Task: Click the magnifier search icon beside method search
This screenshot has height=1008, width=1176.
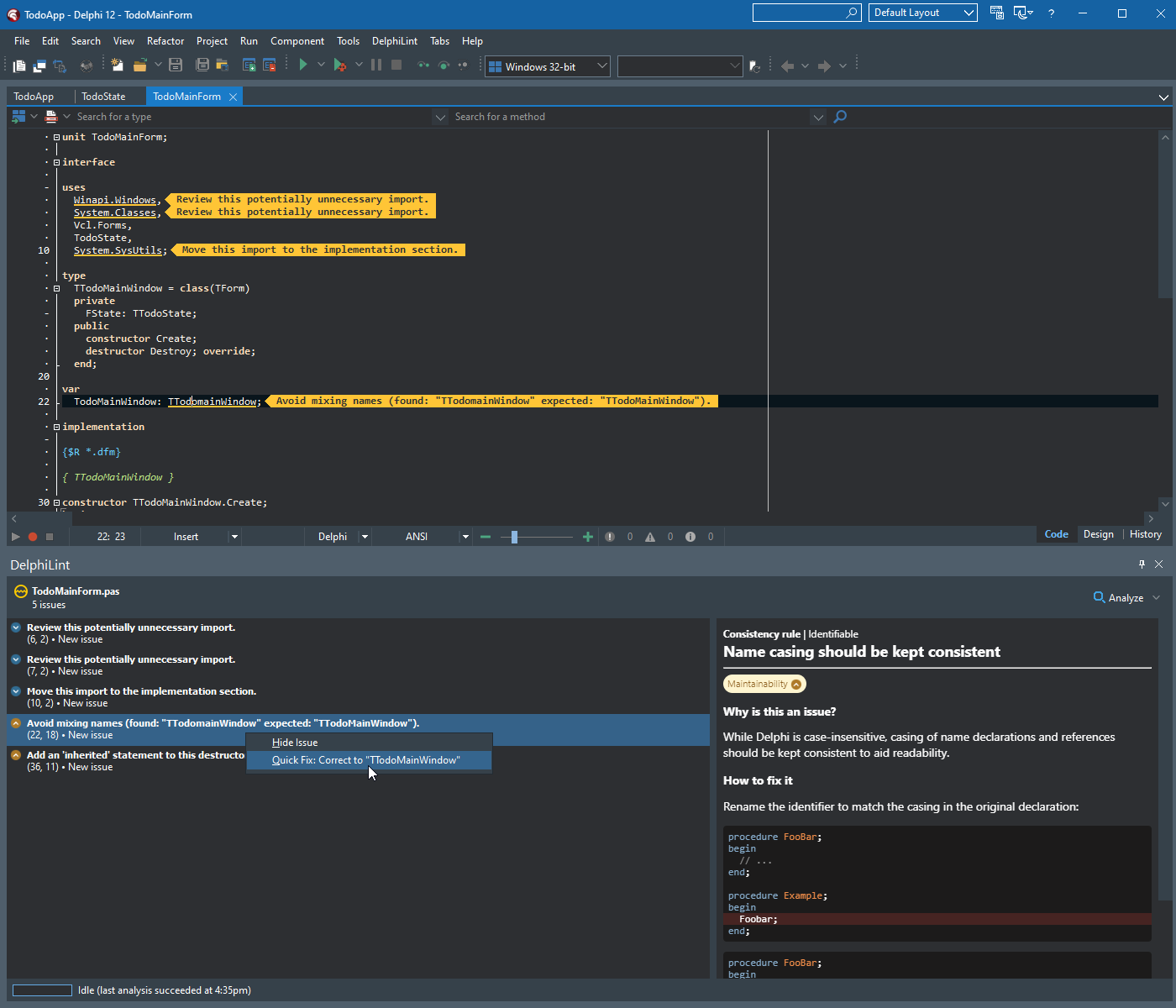Action: point(840,117)
